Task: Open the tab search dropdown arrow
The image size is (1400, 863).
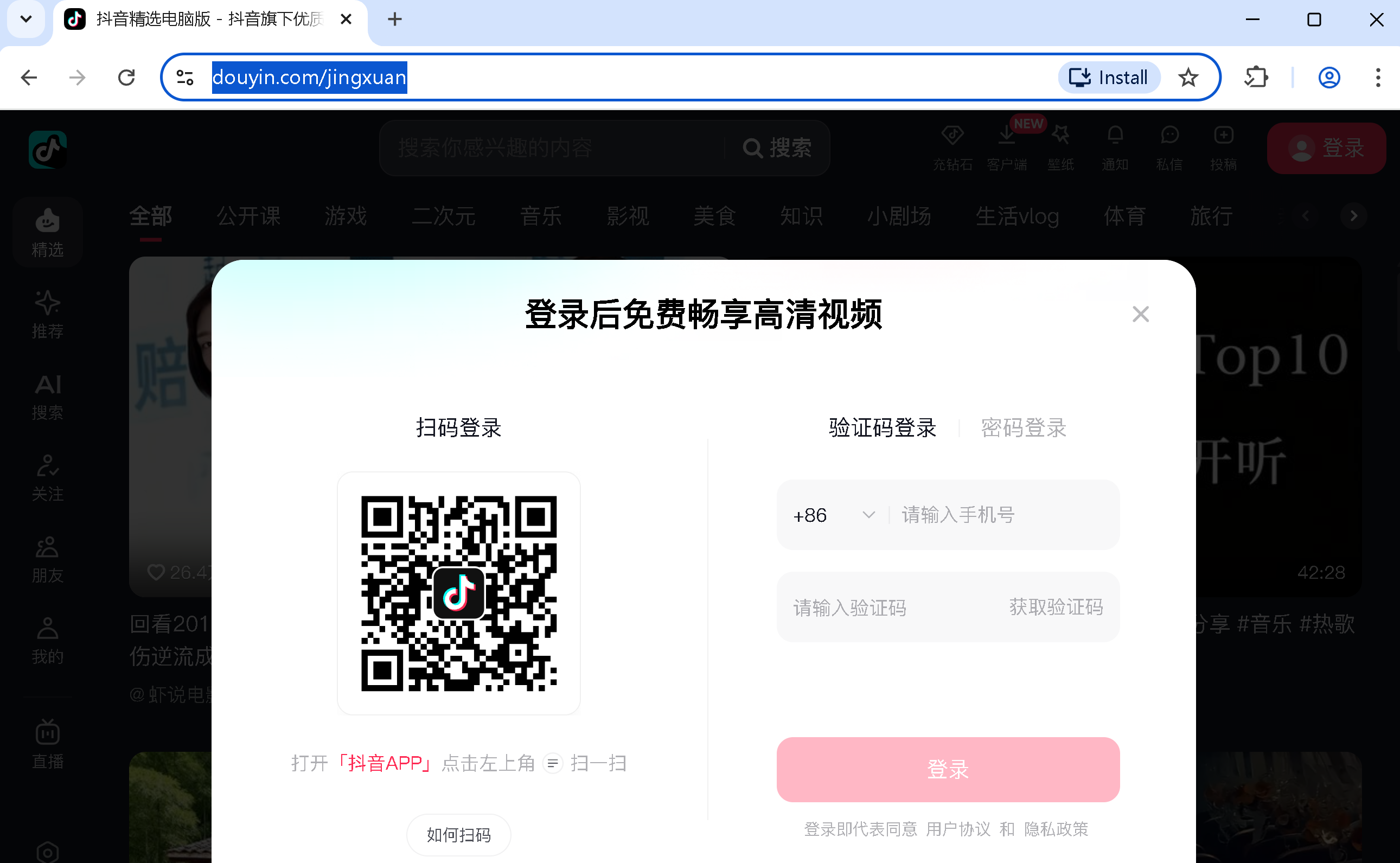Action: (x=25, y=20)
